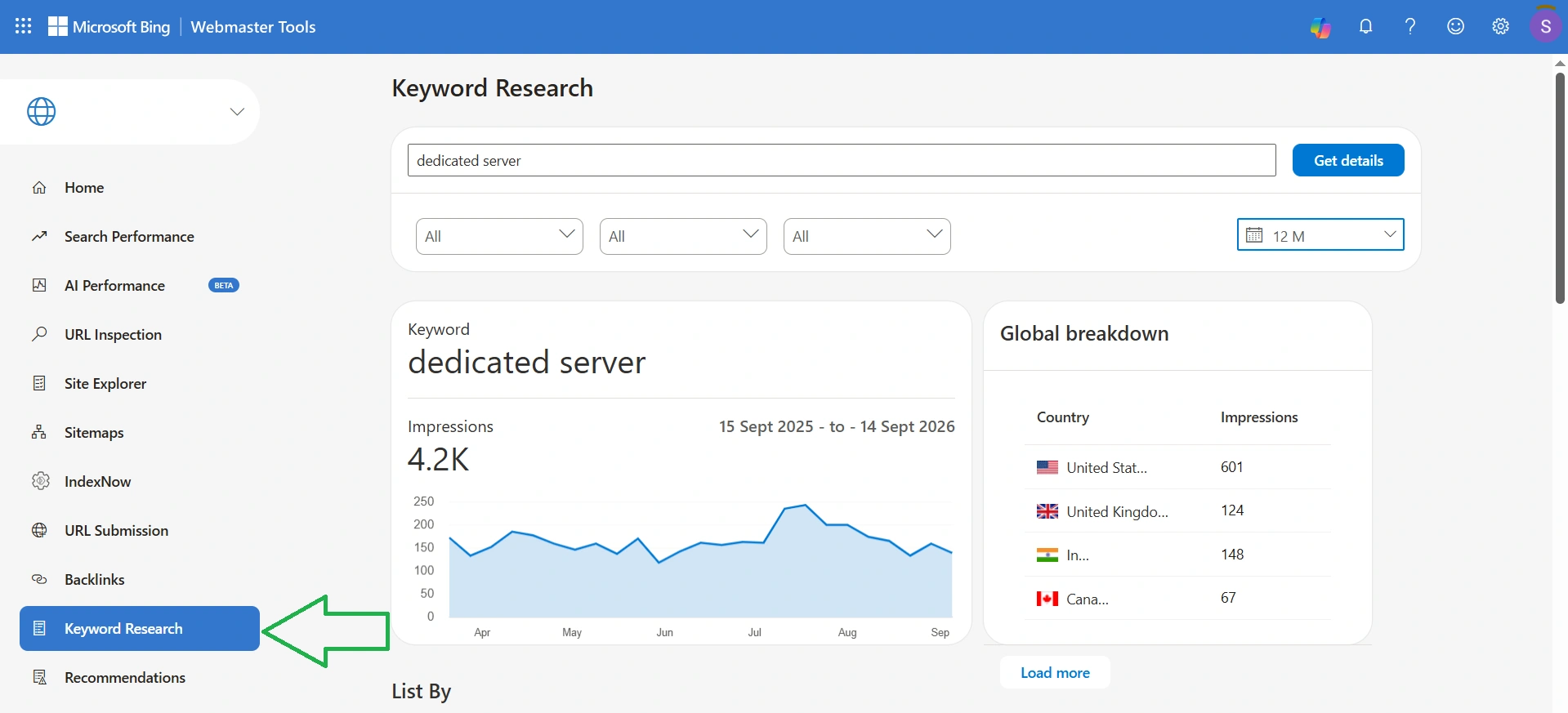1568x713 pixels.
Task: Click the calendar icon in date range
Action: tap(1254, 235)
